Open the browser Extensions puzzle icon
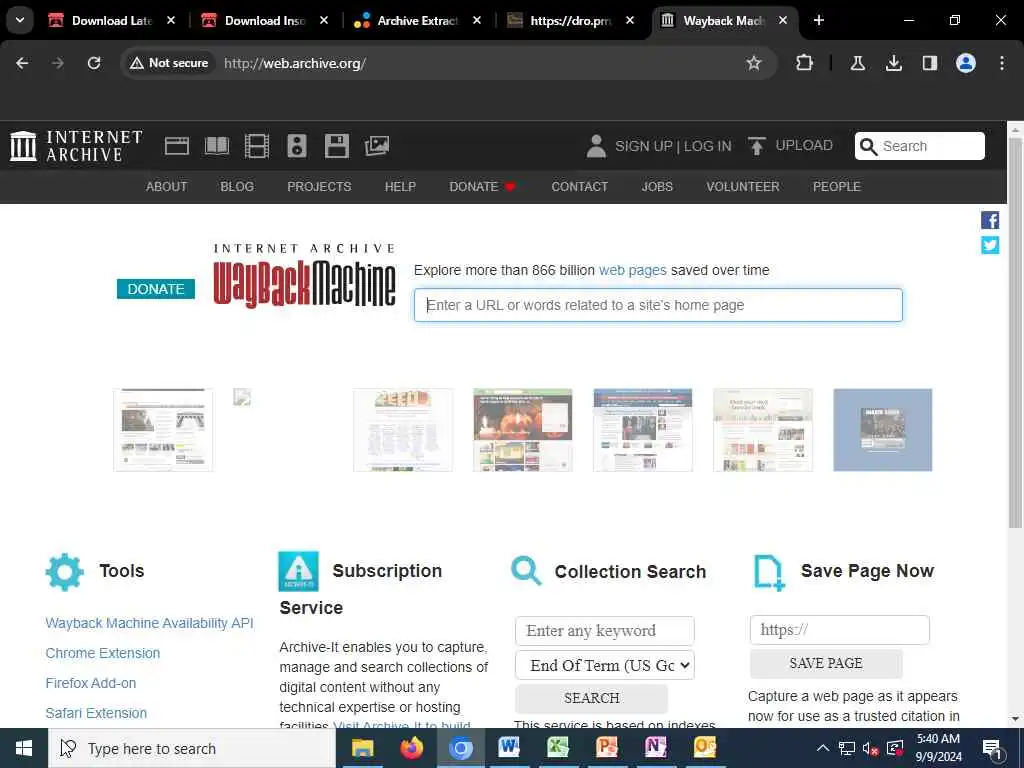The image size is (1024, 768). pos(805,63)
